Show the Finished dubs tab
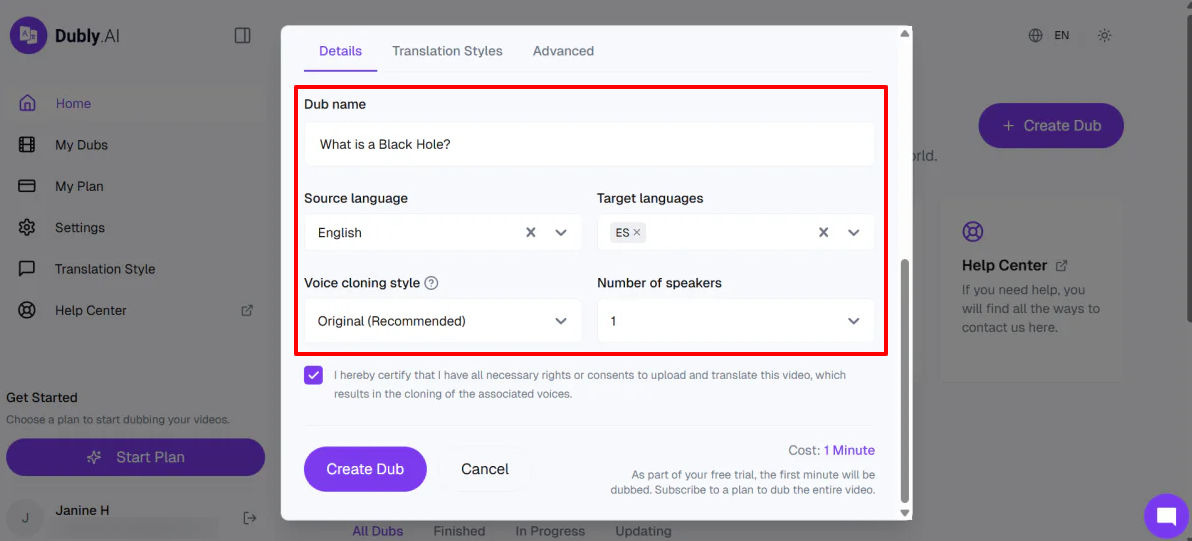1192x541 pixels. pos(459,531)
